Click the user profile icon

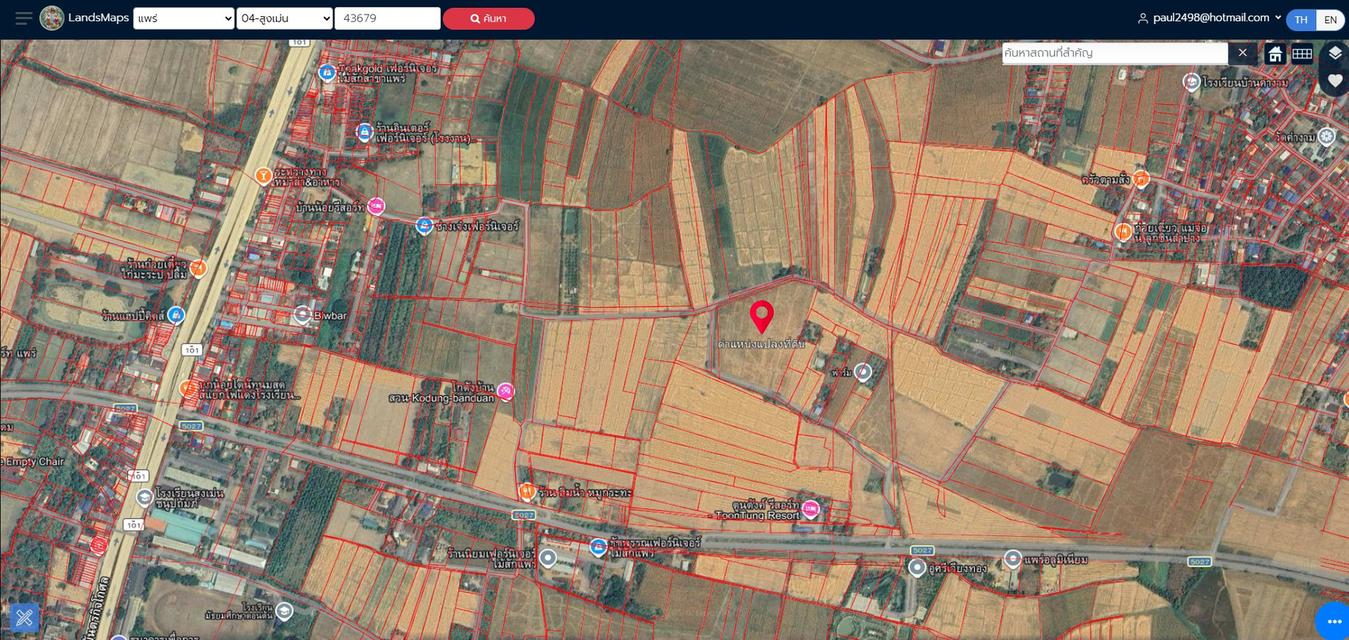coord(1143,18)
